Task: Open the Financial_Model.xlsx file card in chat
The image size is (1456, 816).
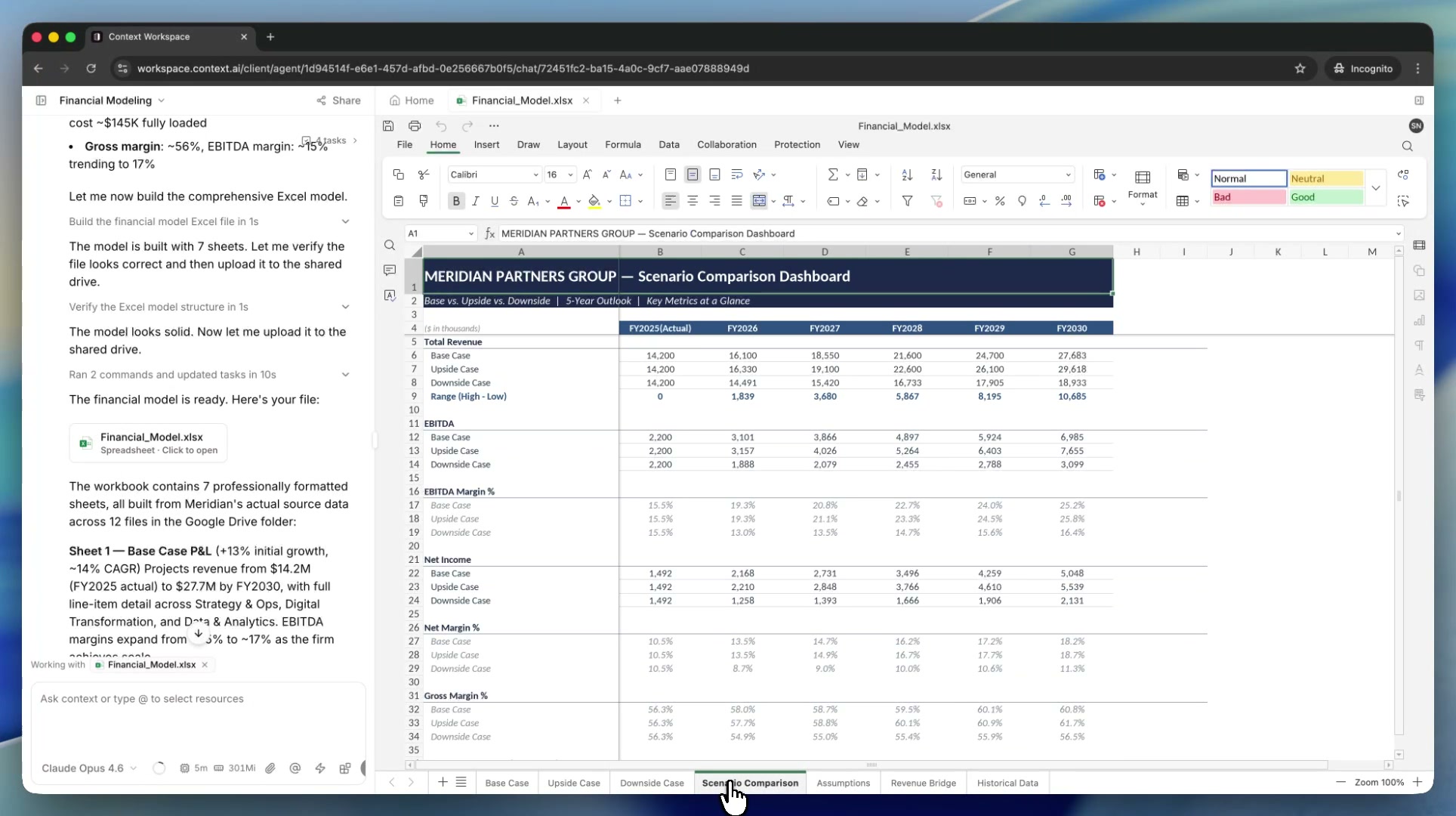Action: click(148, 444)
